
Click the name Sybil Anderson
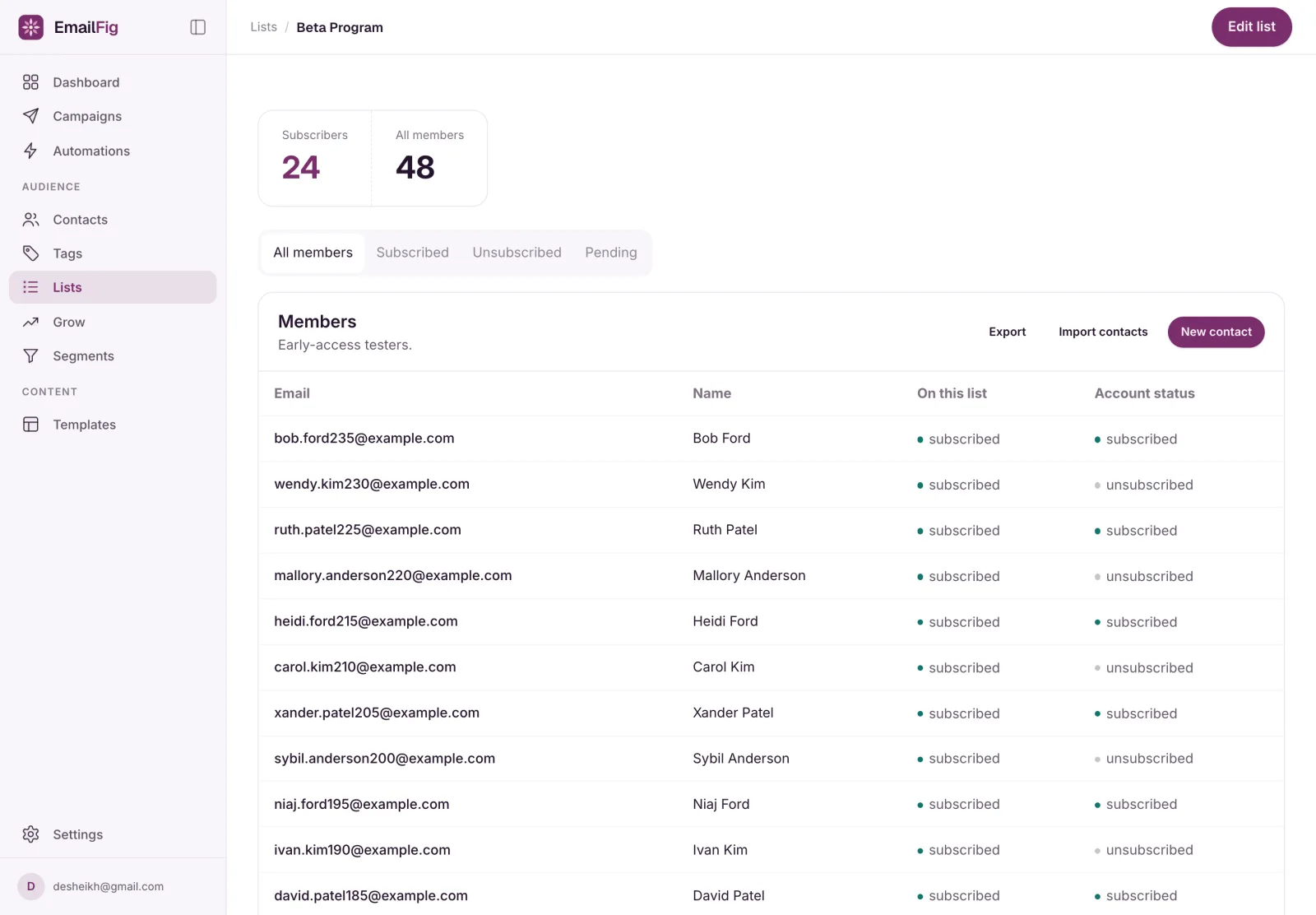click(x=740, y=759)
